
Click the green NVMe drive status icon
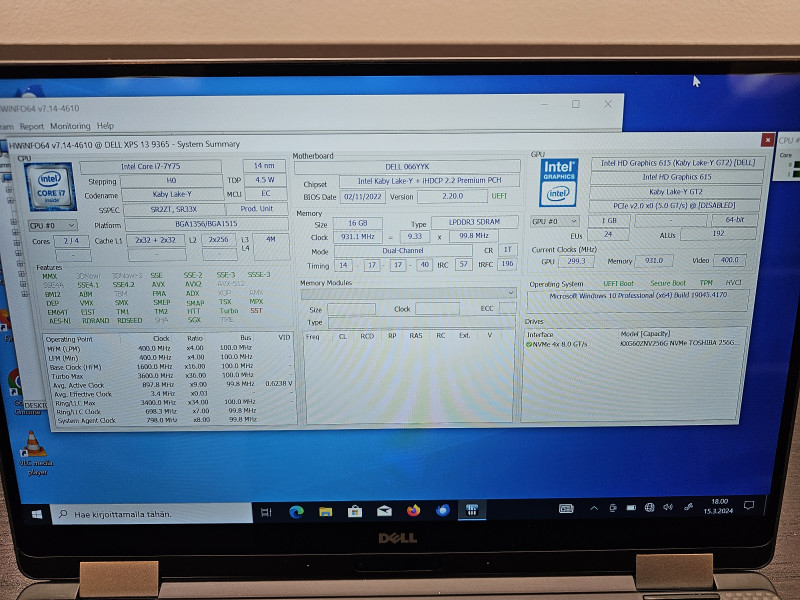coord(529,344)
